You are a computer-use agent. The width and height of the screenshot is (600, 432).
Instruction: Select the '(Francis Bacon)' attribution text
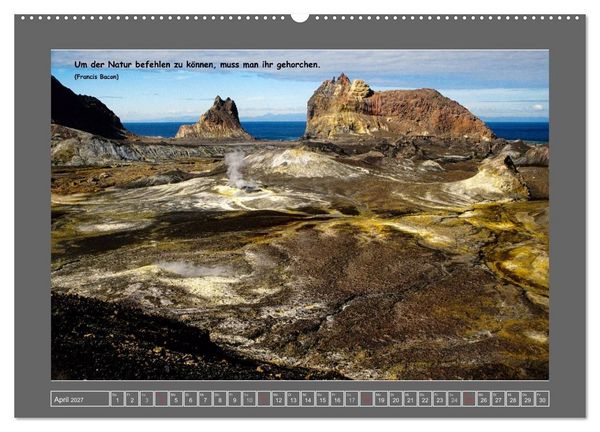tap(96, 77)
